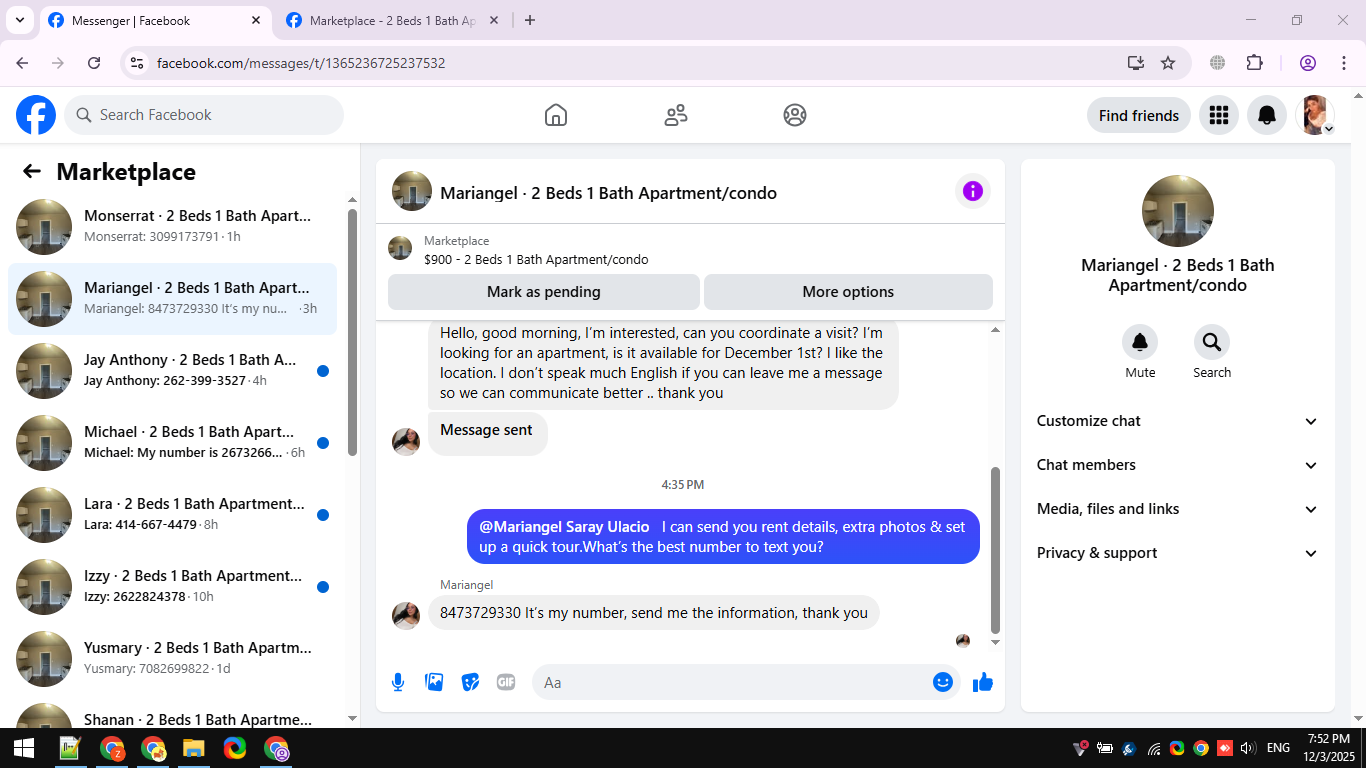Image resolution: width=1366 pixels, height=768 pixels.
Task: Open conversation information purple icon
Action: [x=973, y=191]
